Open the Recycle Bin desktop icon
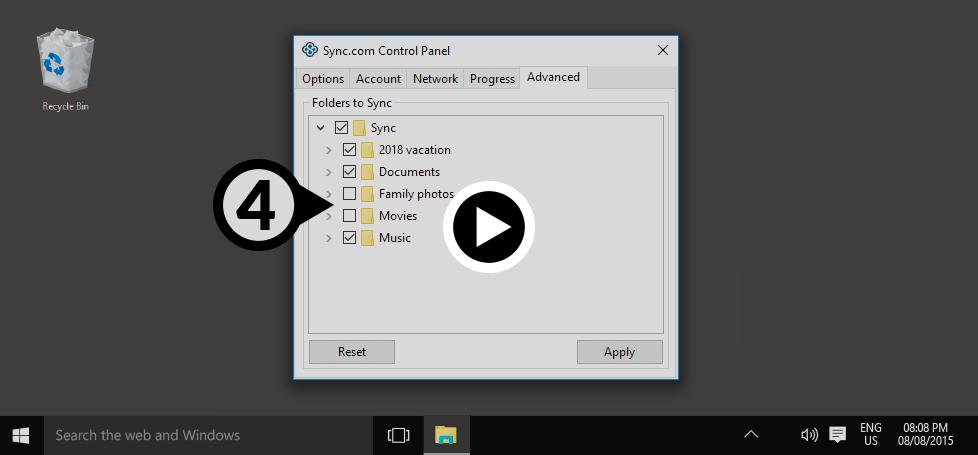The height and width of the screenshot is (455, 978). click(x=65, y=68)
